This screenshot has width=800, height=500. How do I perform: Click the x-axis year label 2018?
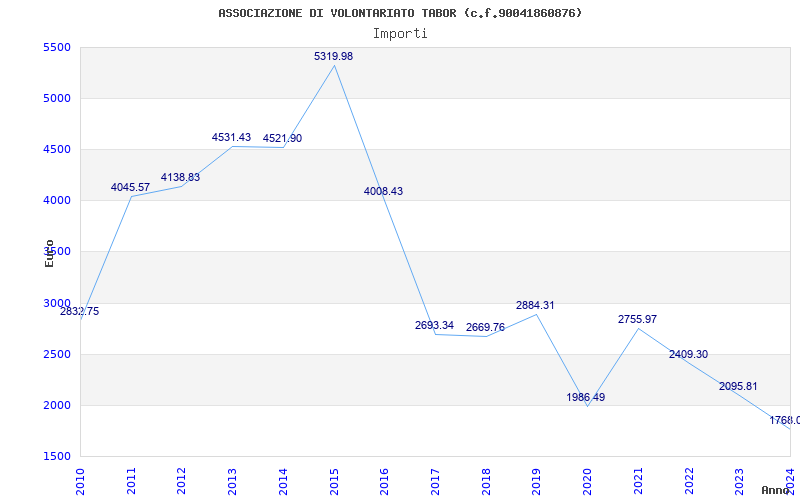tap(486, 481)
